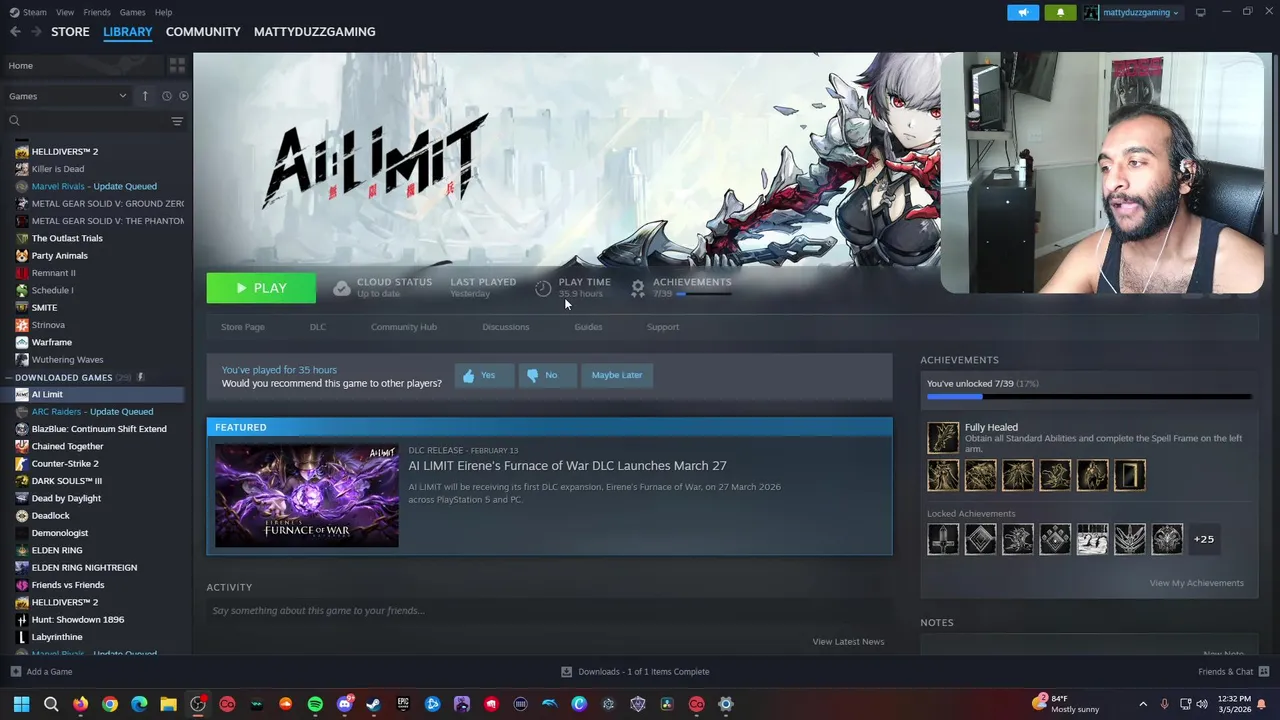Toggle ready-to-play filter icon
The width and height of the screenshot is (1280, 720).
coord(184,96)
